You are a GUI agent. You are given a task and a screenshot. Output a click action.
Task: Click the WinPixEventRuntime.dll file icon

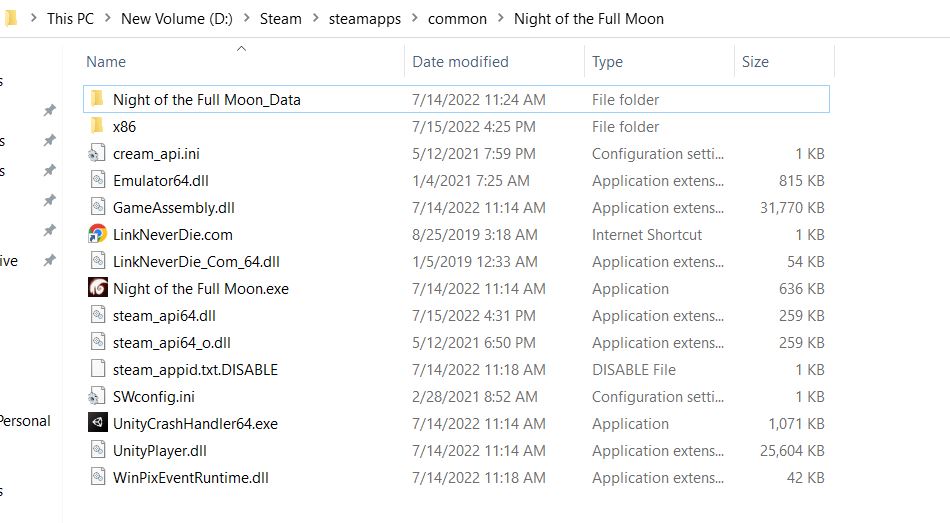click(x=97, y=477)
